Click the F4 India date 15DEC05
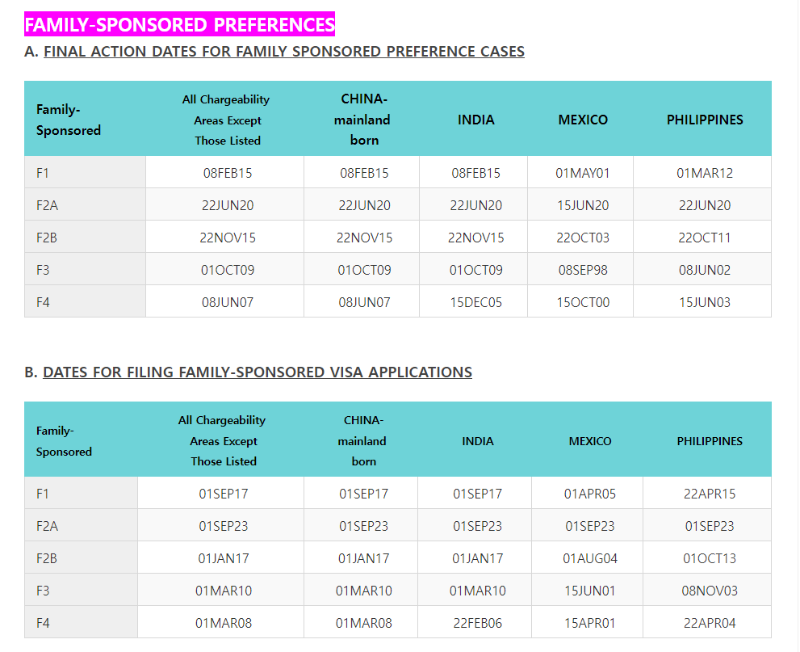The height and width of the screenshot is (652, 800). point(476,302)
